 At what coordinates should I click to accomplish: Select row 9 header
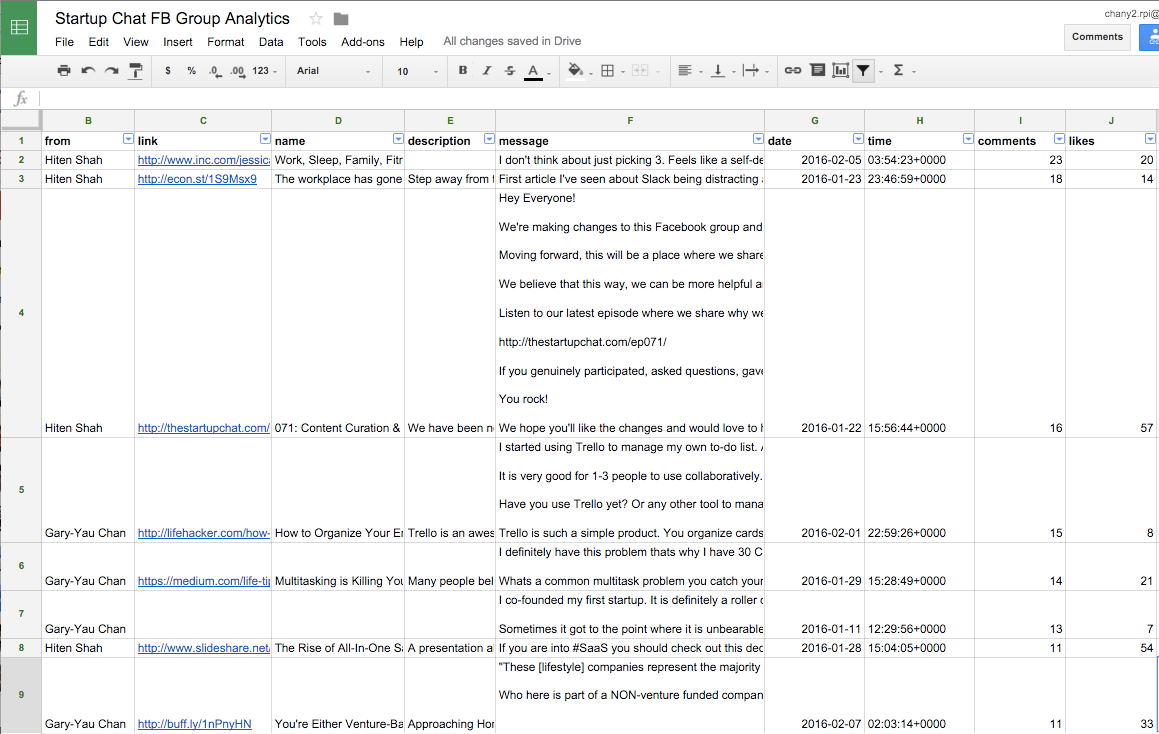(21, 695)
